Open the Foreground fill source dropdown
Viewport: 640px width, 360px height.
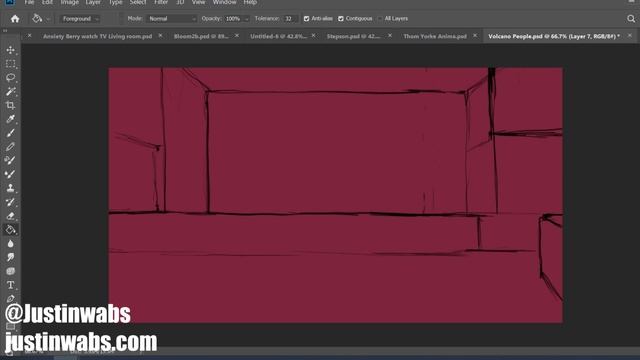pos(80,19)
